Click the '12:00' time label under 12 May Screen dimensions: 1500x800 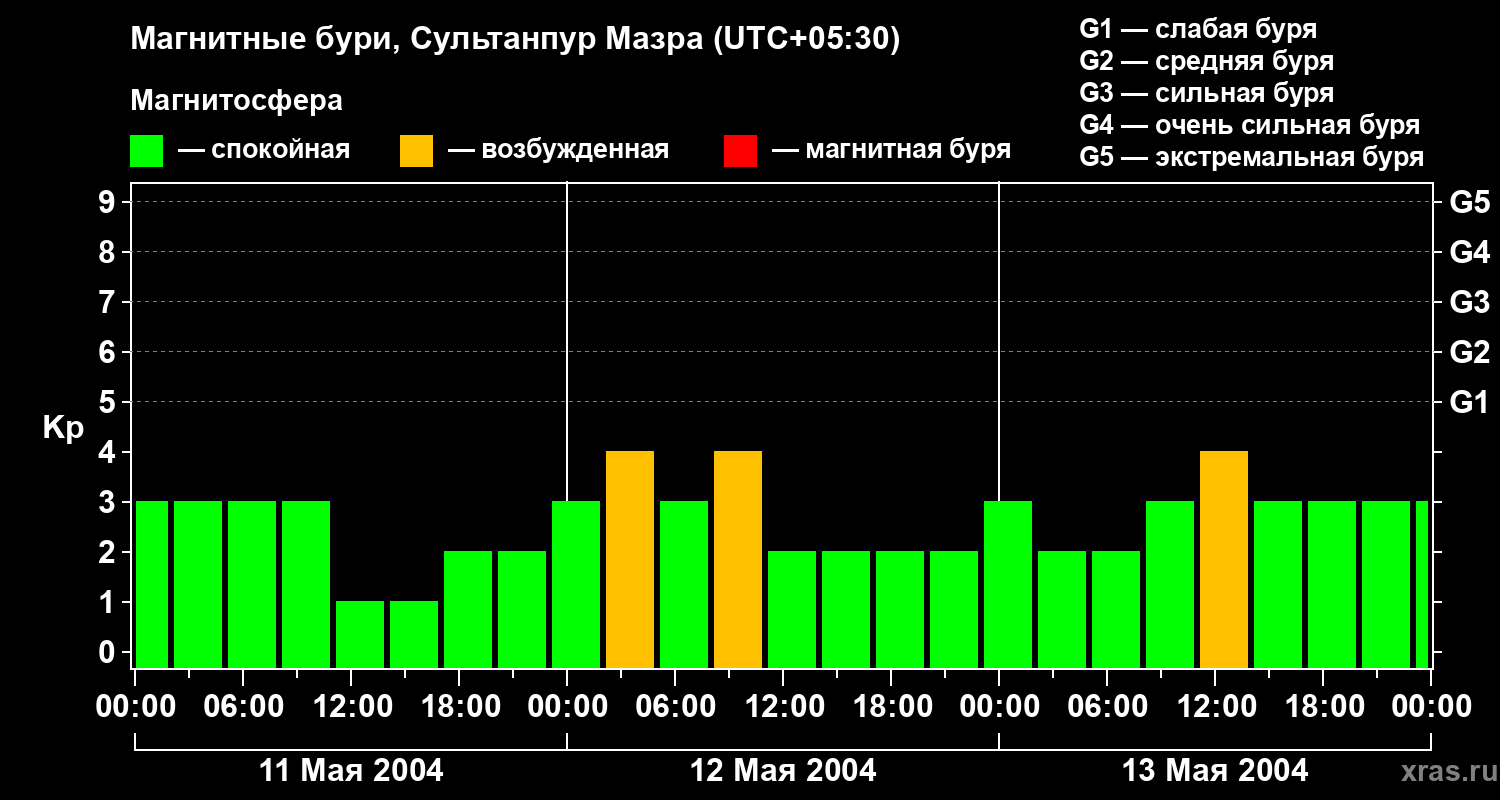pyautogui.click(x=783, y=707)
